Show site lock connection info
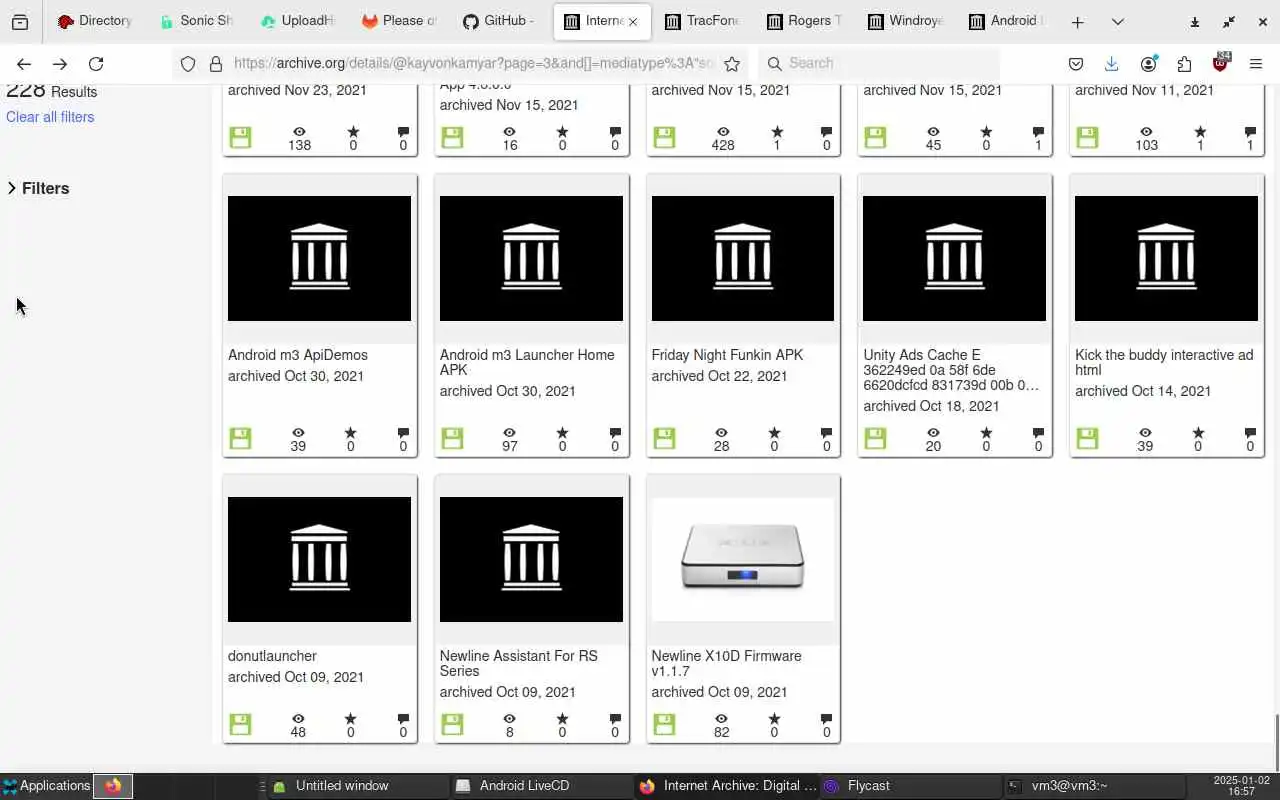 215,64
